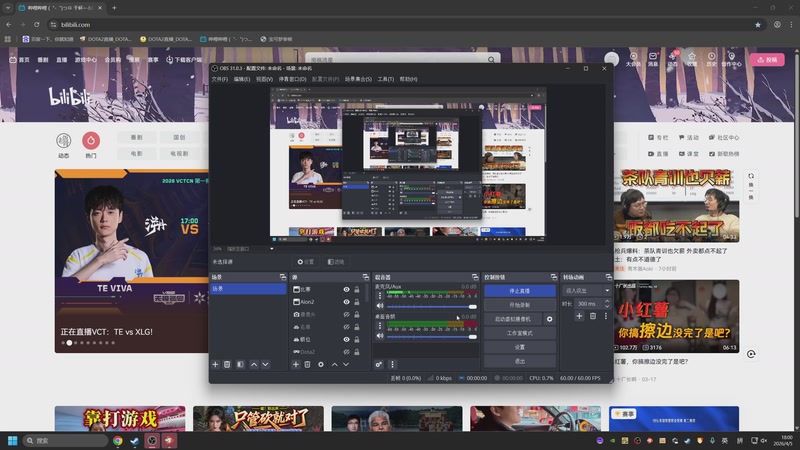This screenshot has height=450, width=800.
Task: Mute the 桌面音频 speaker icon
Action: tap(380, 336)
